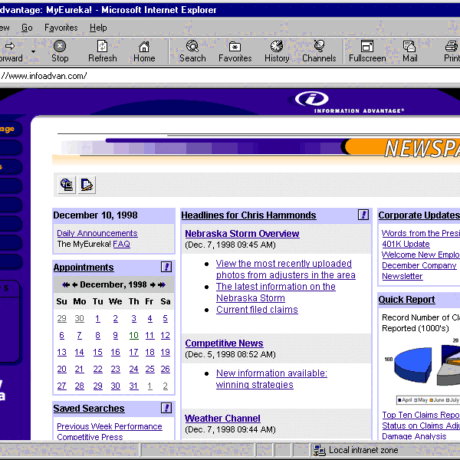Open the Go menu
The height and width of the screenshot is (460, 460).
(x=27, y=28)
